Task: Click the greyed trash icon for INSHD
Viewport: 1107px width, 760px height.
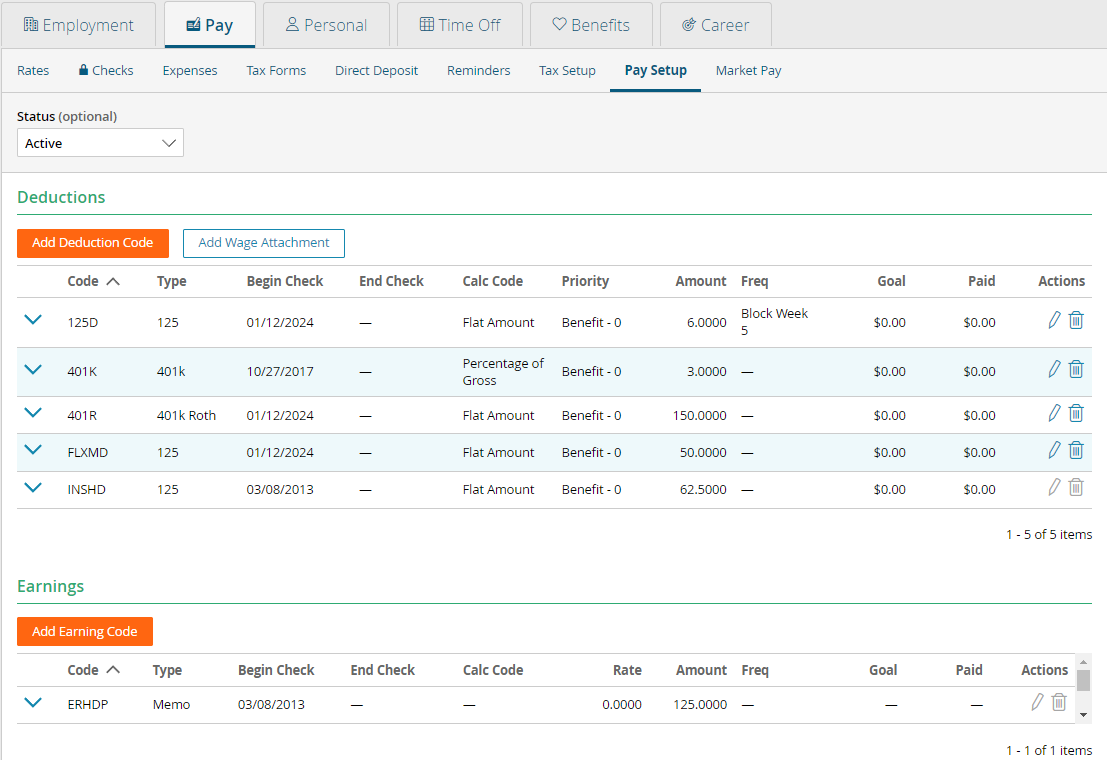Action: tap(1076, 487)
